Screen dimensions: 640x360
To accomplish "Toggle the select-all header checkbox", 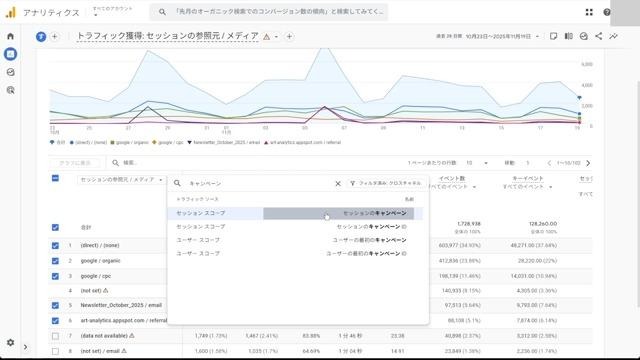I will pyautogui.click(x=56, y=178).
